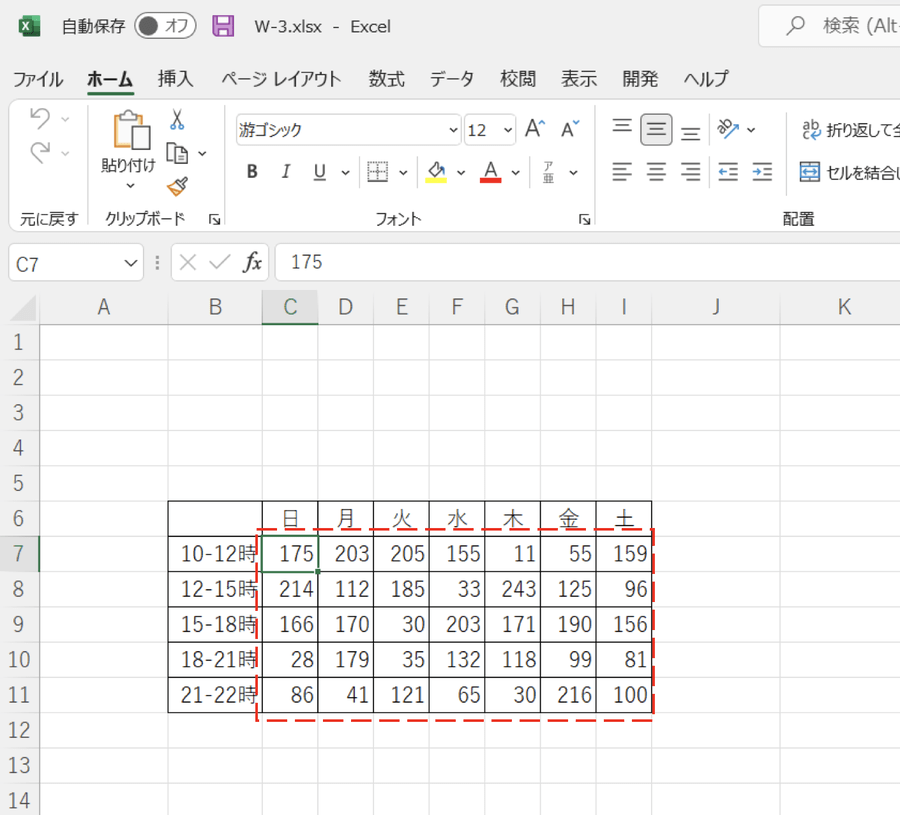
Task: Select cell G8 containing 243
Action: (x=512, y=589)
